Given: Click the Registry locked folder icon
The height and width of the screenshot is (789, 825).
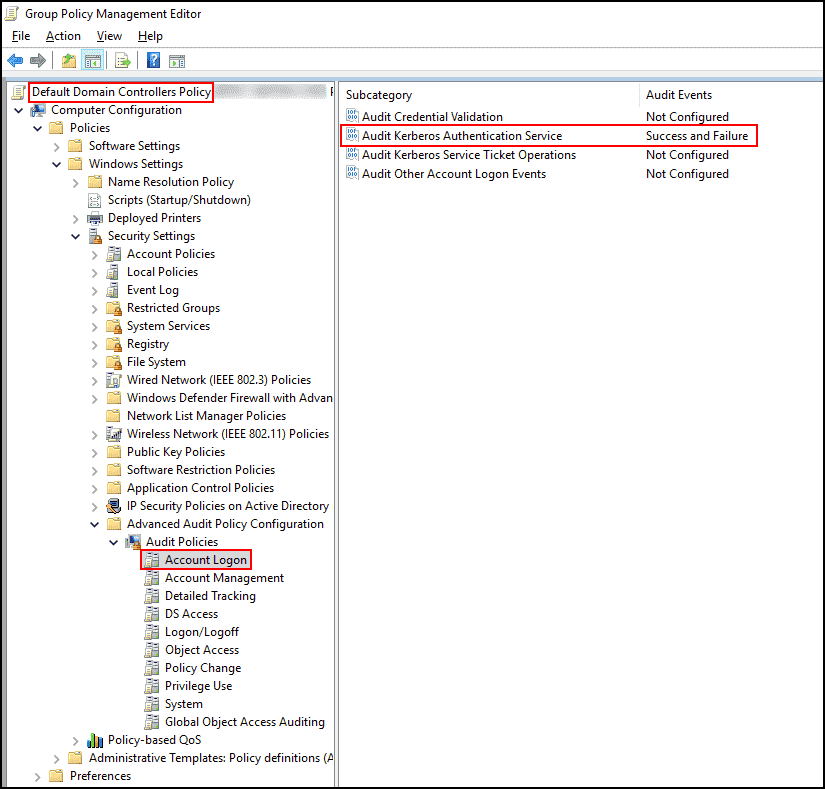Looking at the screenshot, I should [x=114, y=344].
